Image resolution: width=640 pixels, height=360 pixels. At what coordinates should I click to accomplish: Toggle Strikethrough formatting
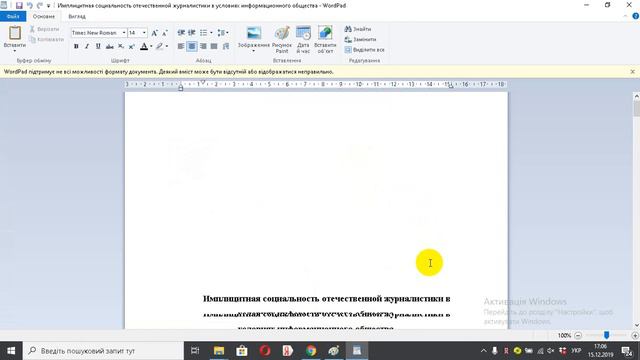click(109, 47)
